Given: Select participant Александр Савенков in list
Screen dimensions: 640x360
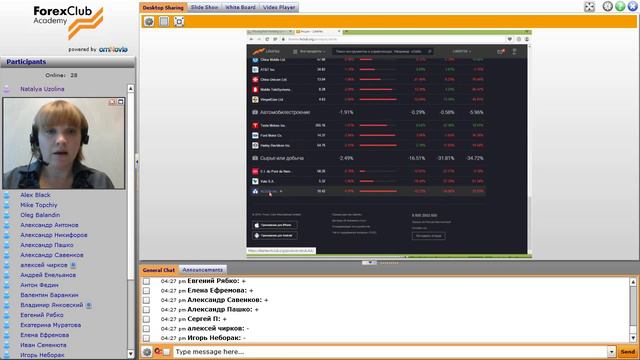Looking at the screenshot, I should tap(52, 255).
